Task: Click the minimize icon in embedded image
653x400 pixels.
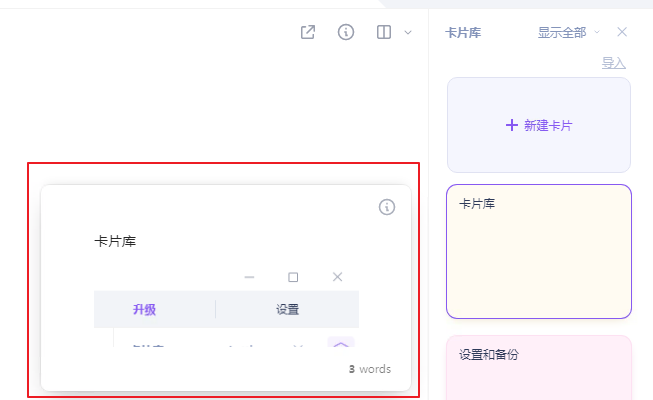Action: click(249, 277)
